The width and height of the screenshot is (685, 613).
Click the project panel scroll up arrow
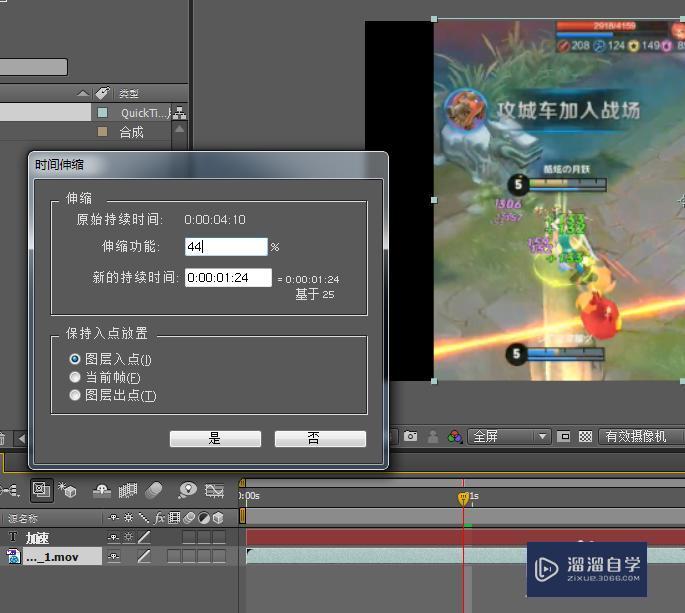point(180,129)
